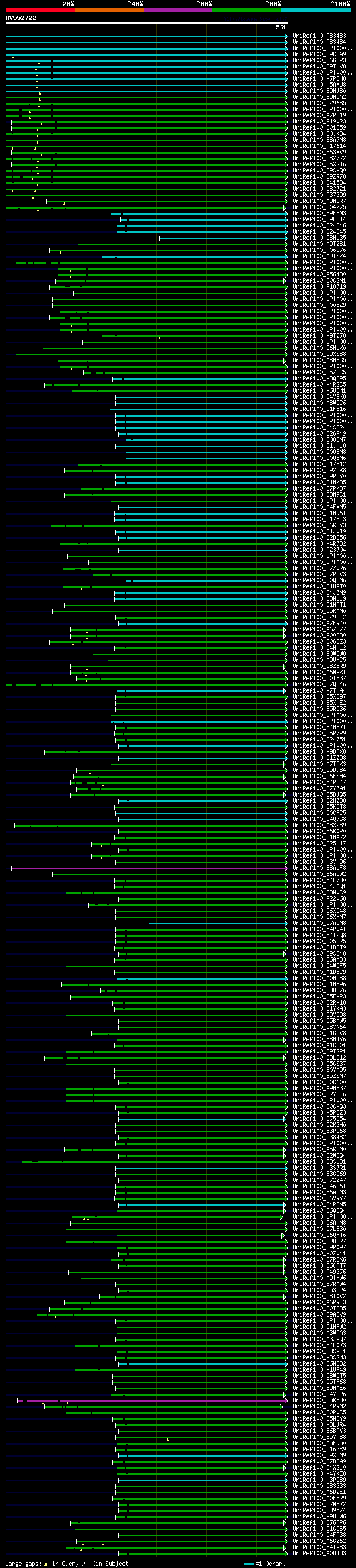
Task: Open hit UniRef100_P83483
Action: [x=319, y=36]
